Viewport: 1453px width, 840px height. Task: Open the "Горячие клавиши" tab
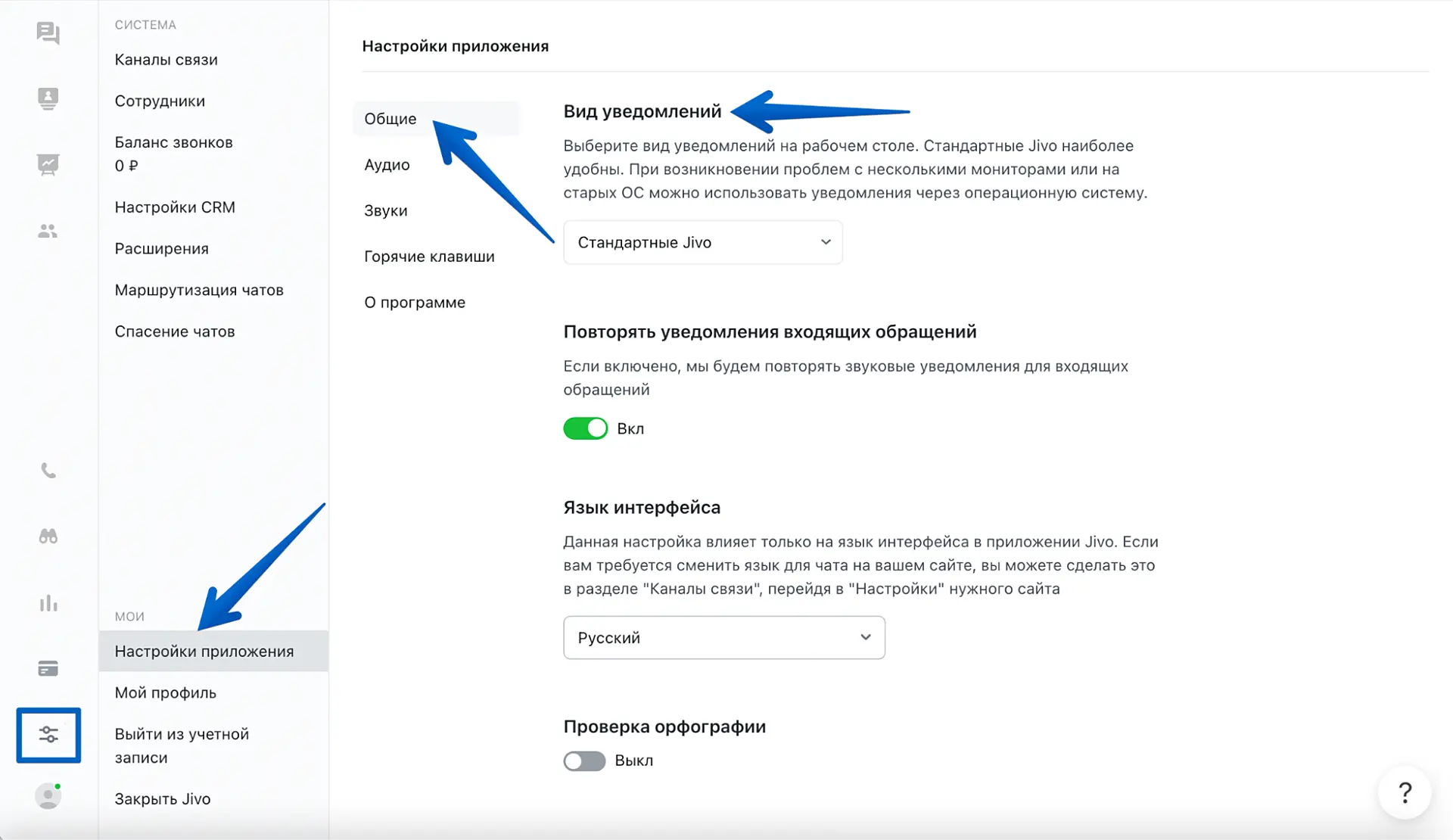point(429,257)
